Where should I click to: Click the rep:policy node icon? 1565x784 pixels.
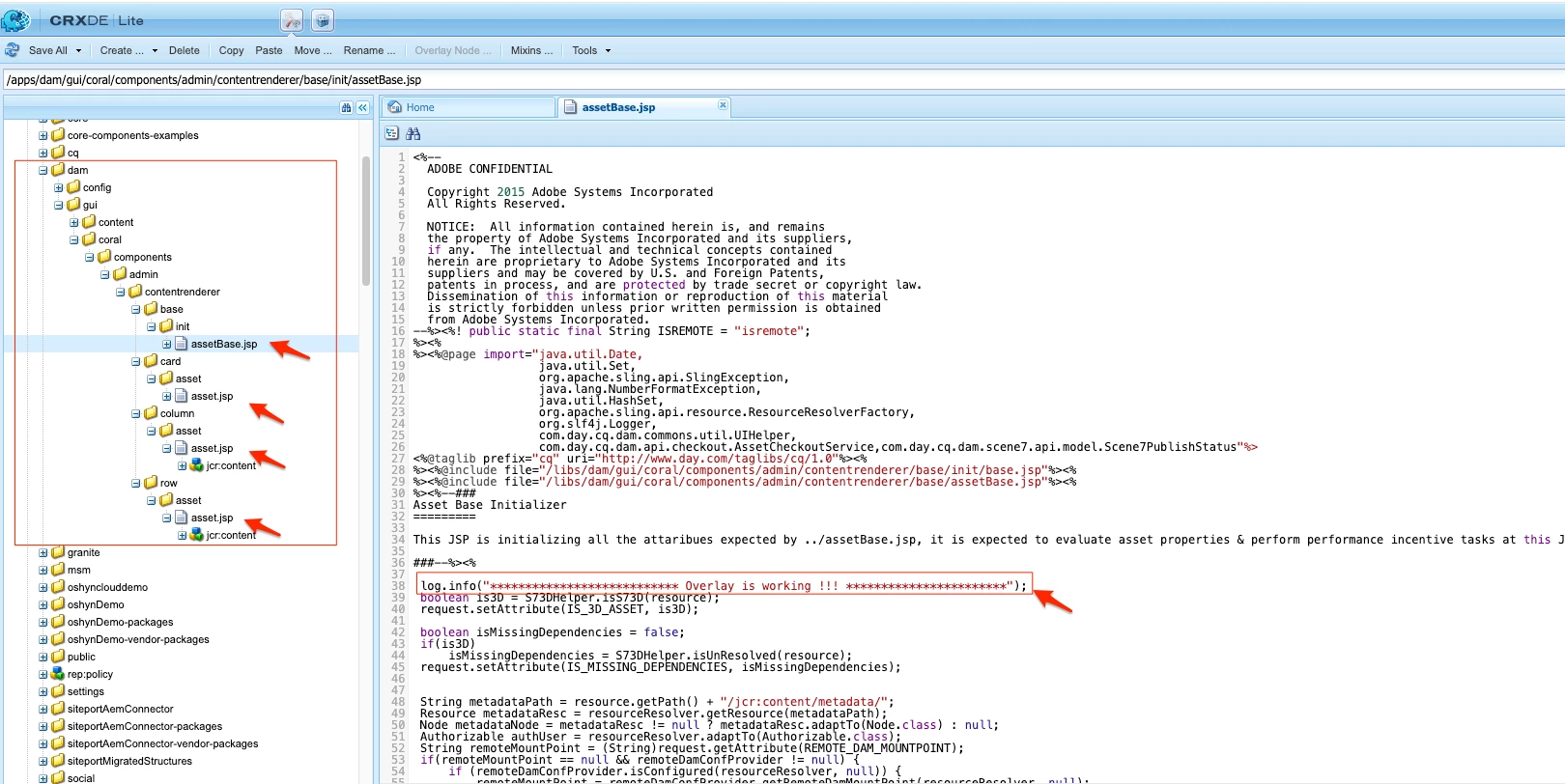coord(57,674)
